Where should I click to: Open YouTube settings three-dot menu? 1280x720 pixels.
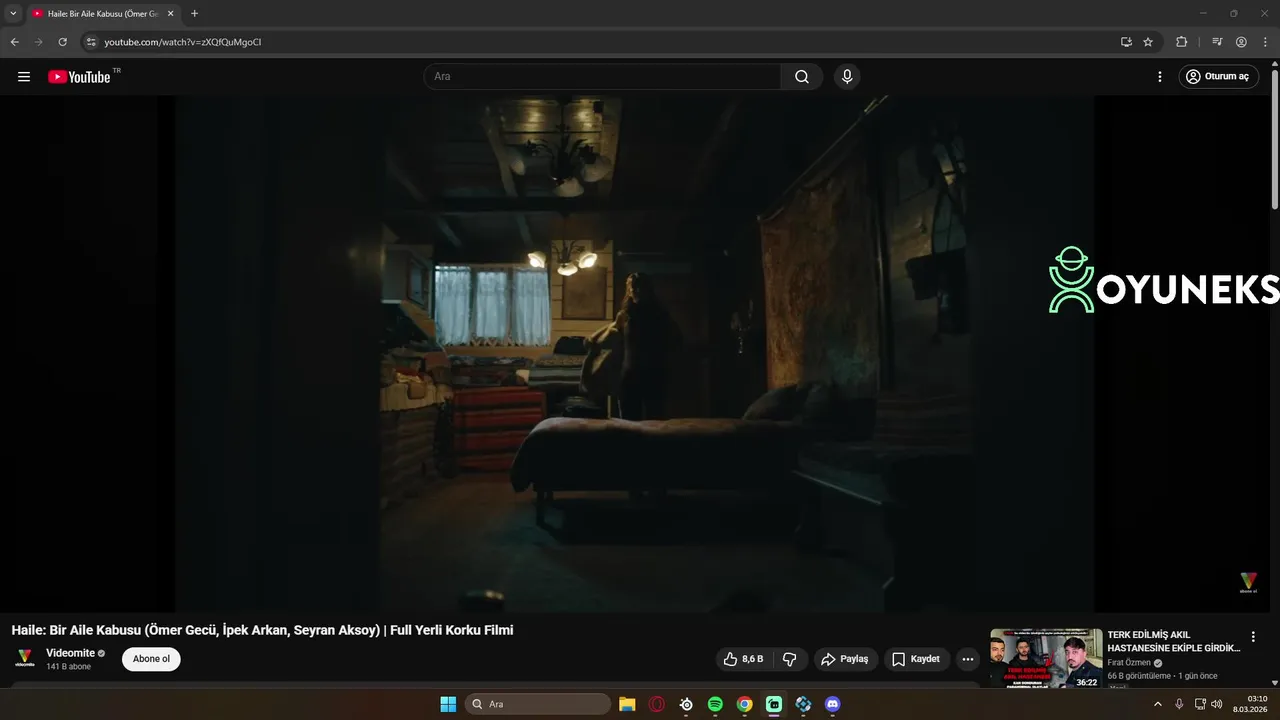point(1160,76)
